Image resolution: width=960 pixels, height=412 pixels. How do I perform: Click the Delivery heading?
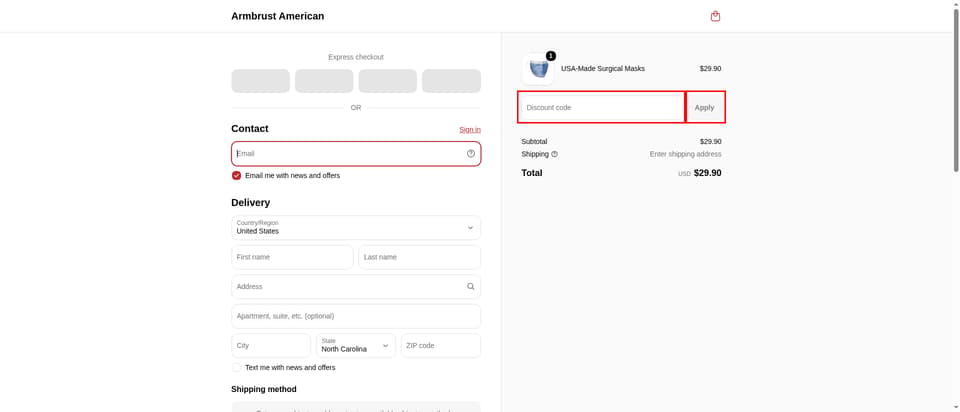250,203
